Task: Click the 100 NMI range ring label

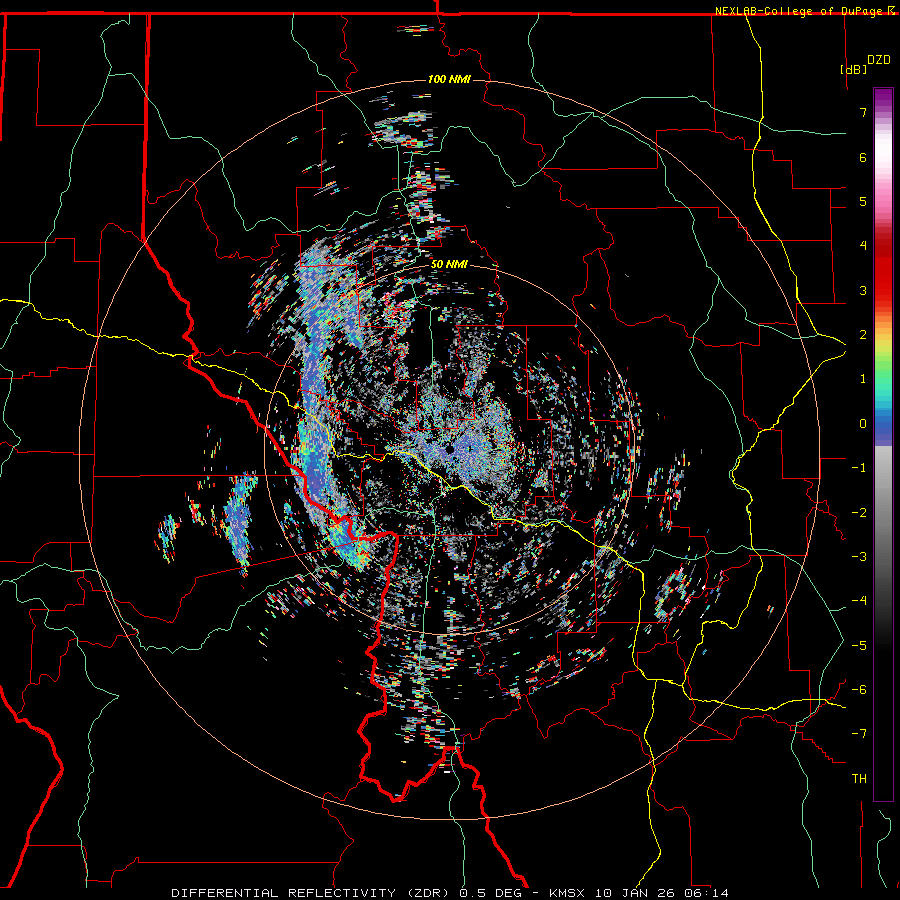Action: (x=449, y=79)
